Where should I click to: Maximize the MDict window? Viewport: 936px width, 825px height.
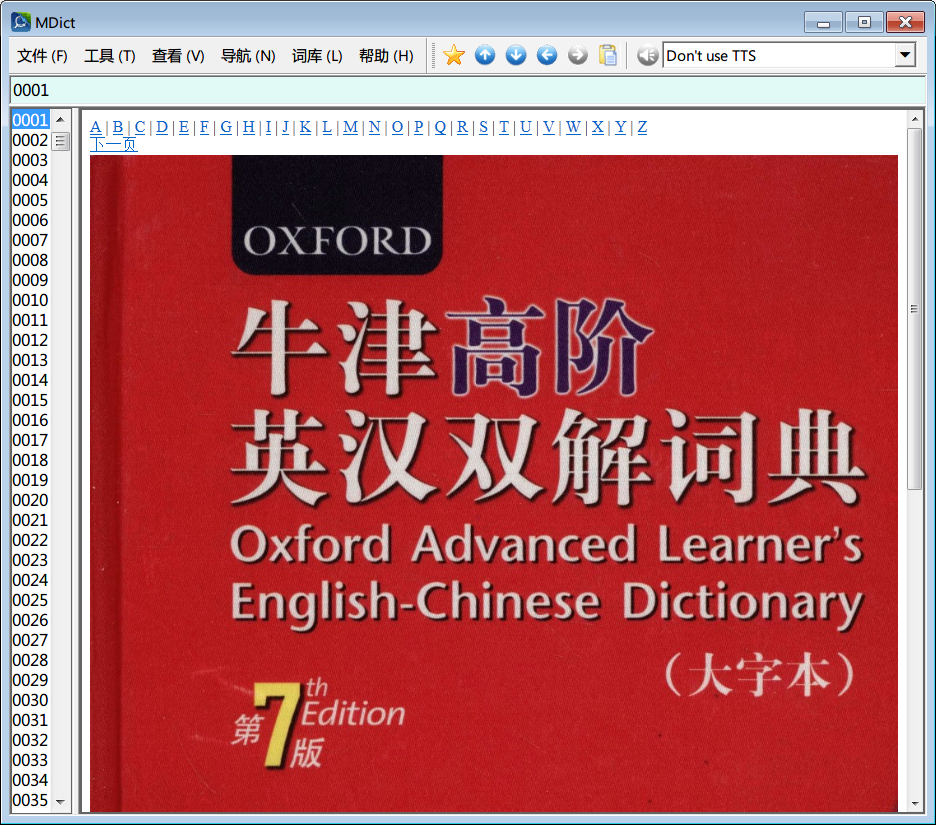[x=864, y=23]
